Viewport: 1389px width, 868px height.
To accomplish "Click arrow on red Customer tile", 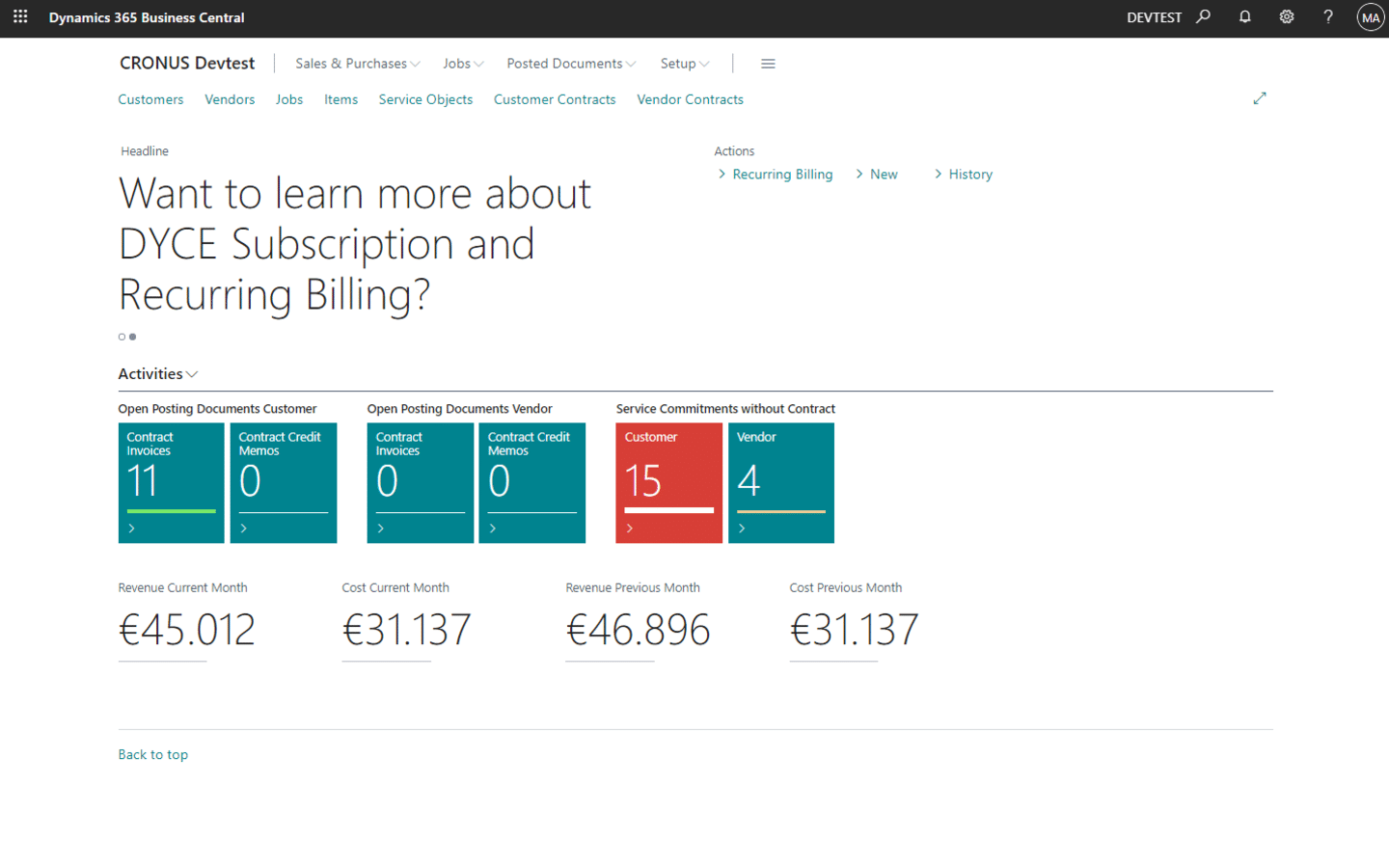I will pyautogui.click(x=630, y=529).
